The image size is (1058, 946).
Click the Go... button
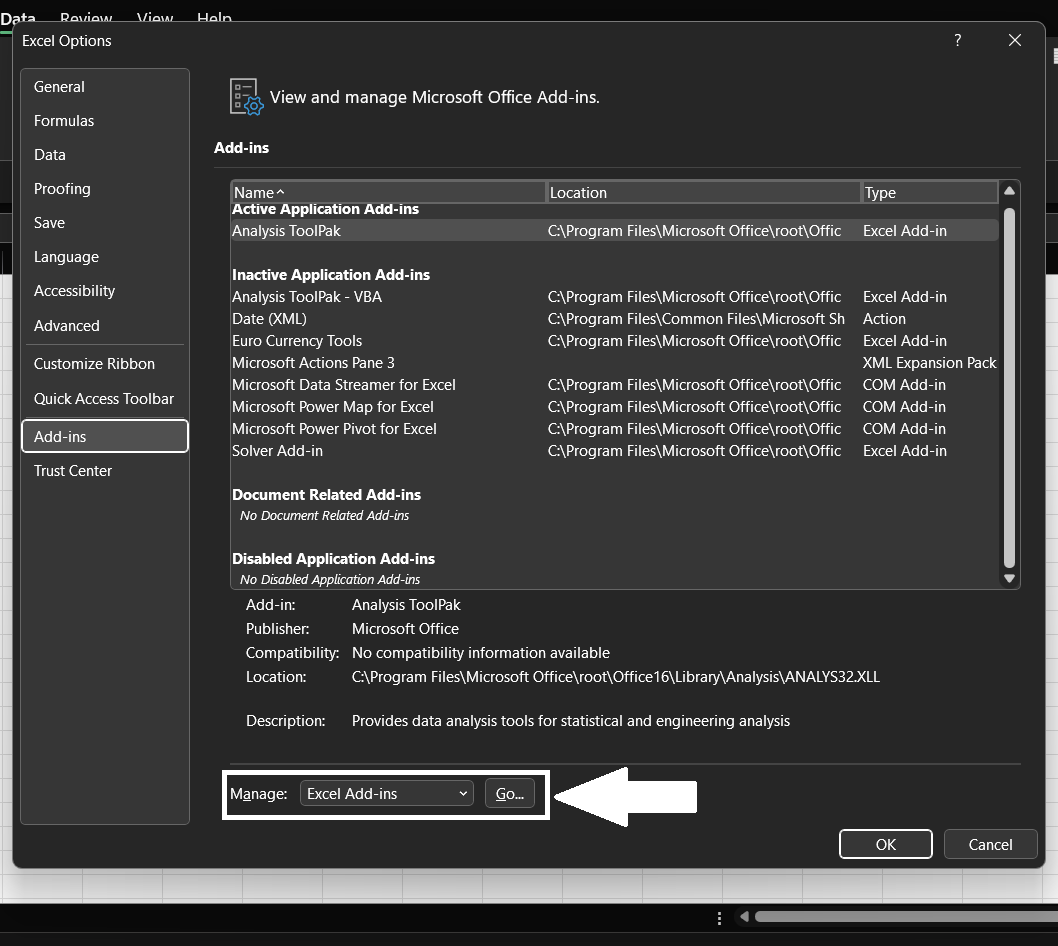tap(509, 794)
